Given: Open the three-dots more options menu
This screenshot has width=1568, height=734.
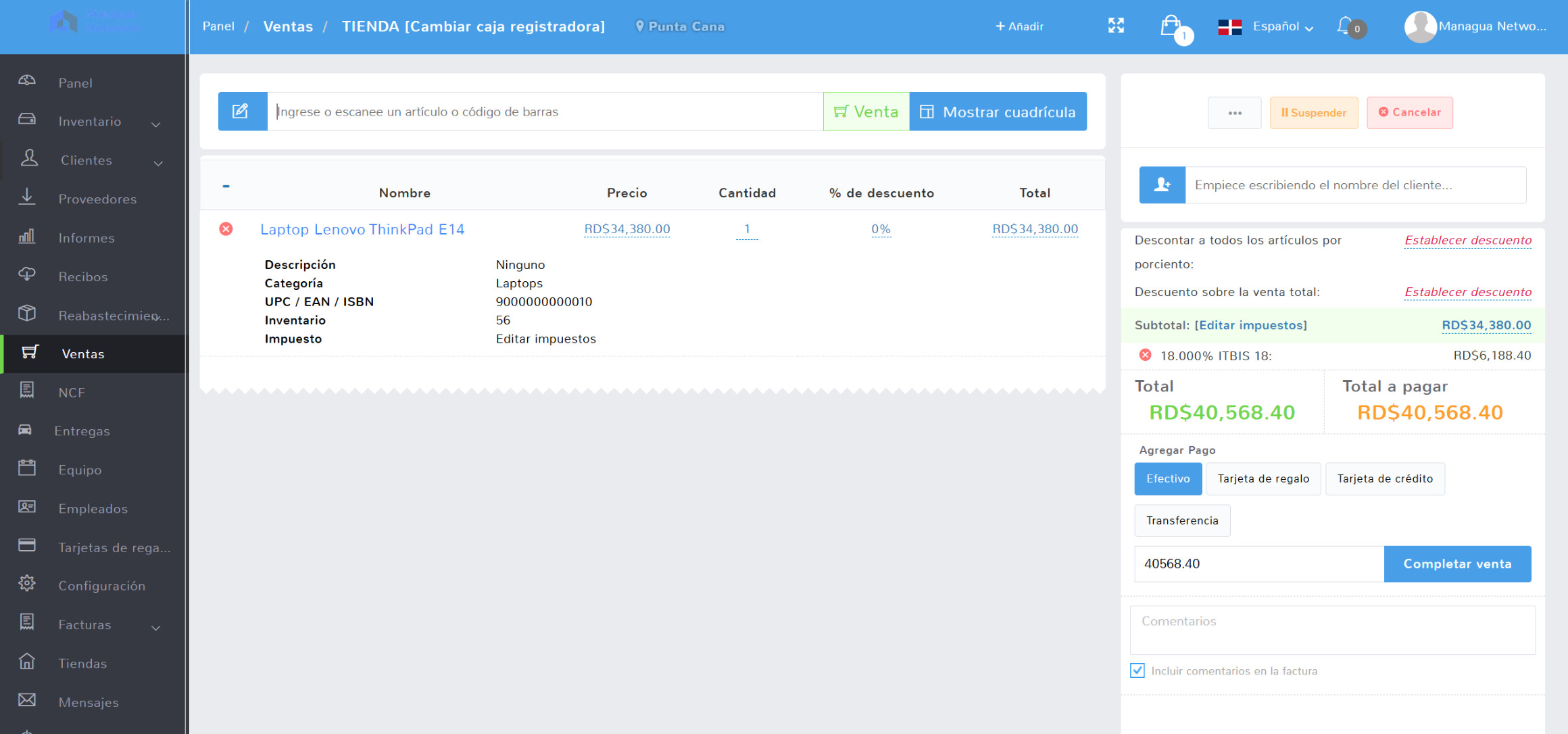Looking at the screenshot, I should 1235,113.
